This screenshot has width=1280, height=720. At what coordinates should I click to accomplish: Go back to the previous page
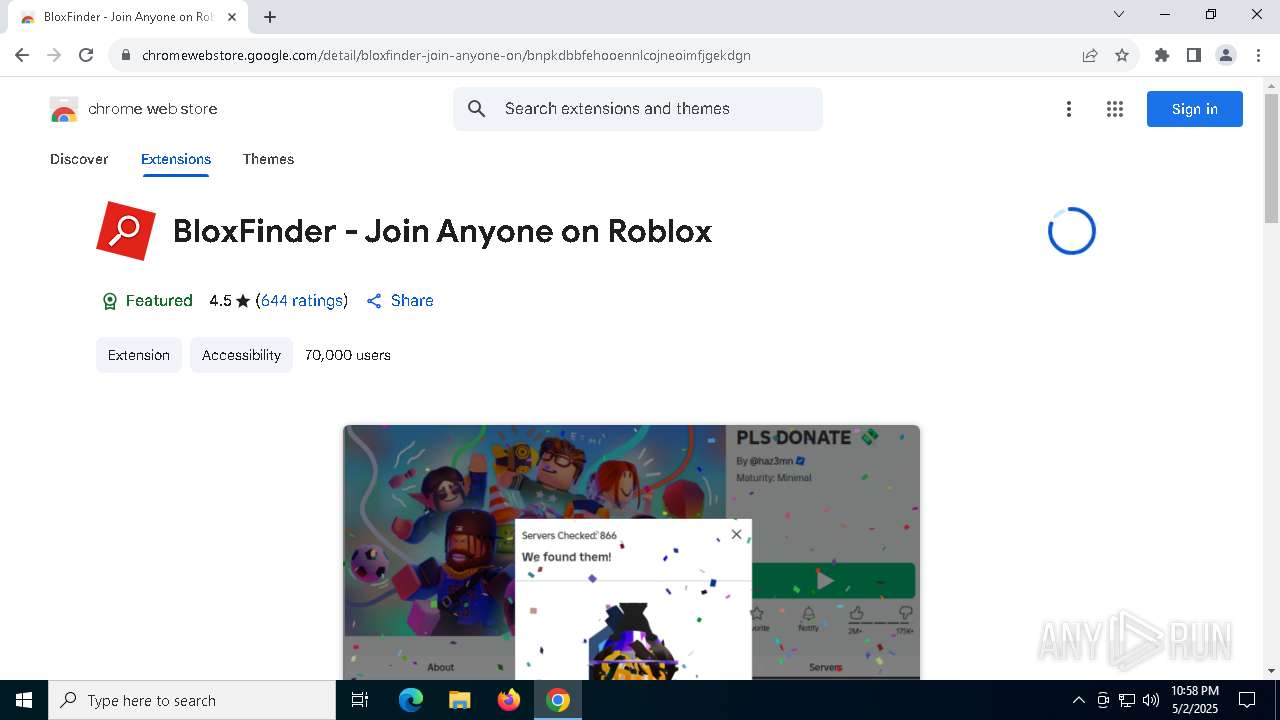click(22, 55)
